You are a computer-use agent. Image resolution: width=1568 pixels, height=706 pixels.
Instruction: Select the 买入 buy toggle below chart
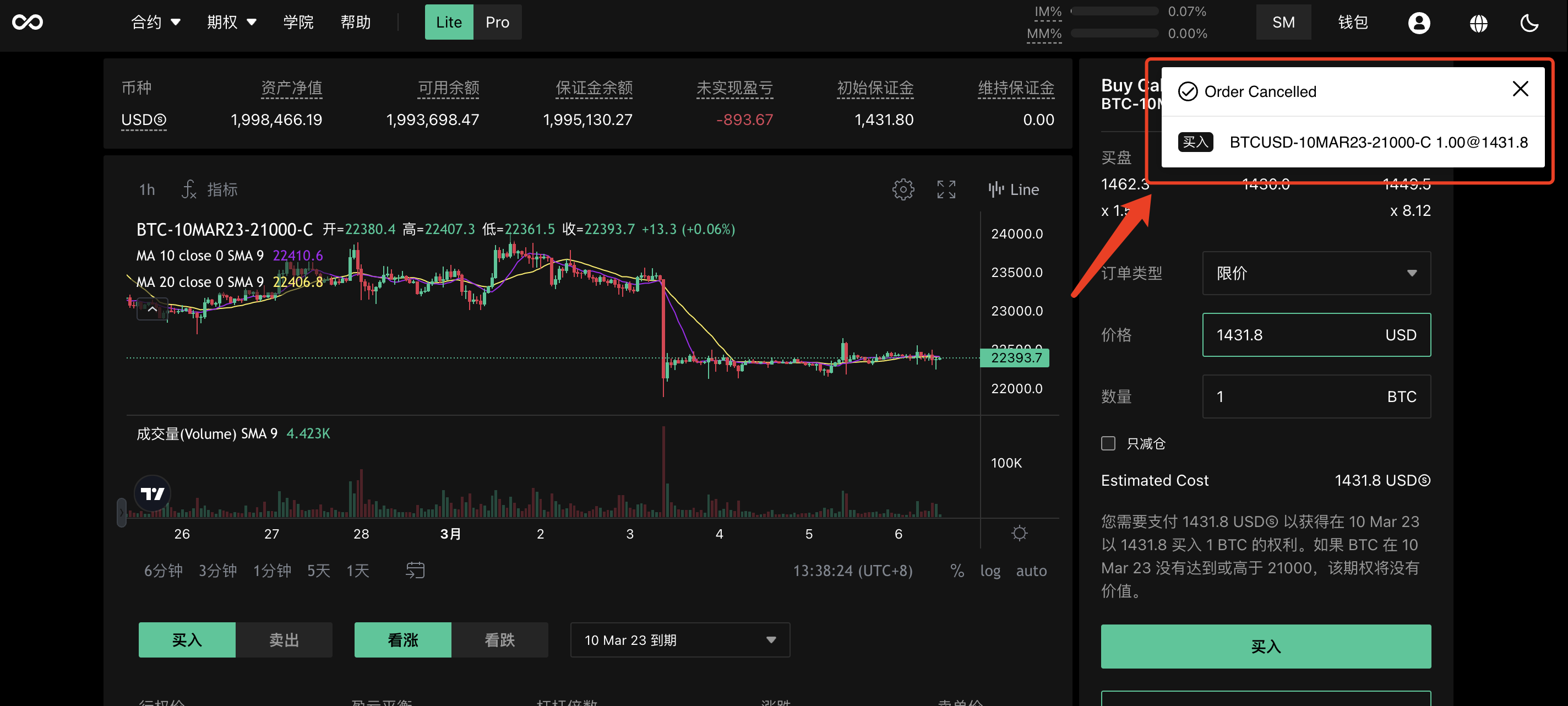pyautogui.click(x=187, y=640)
